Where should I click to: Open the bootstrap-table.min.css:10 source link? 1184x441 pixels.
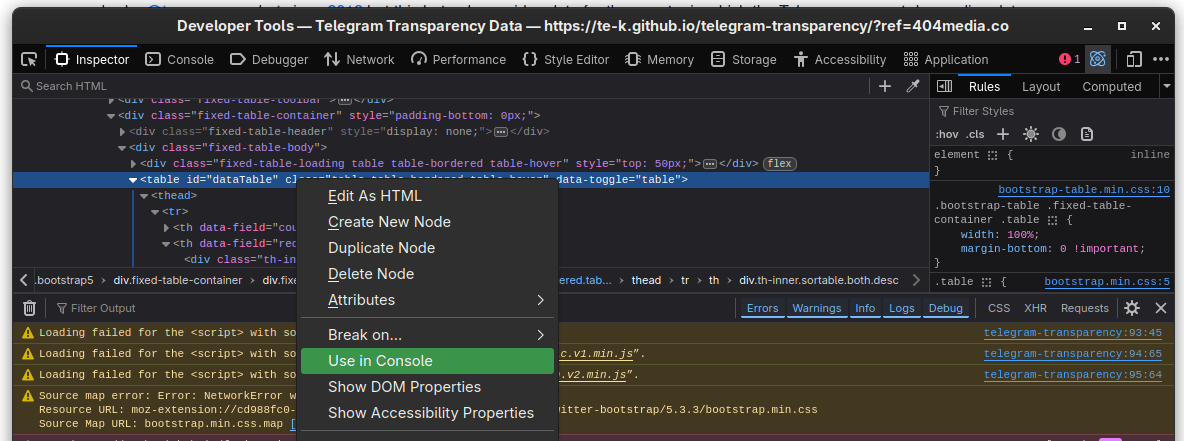pyautogui.click(x=1083, y=190)
